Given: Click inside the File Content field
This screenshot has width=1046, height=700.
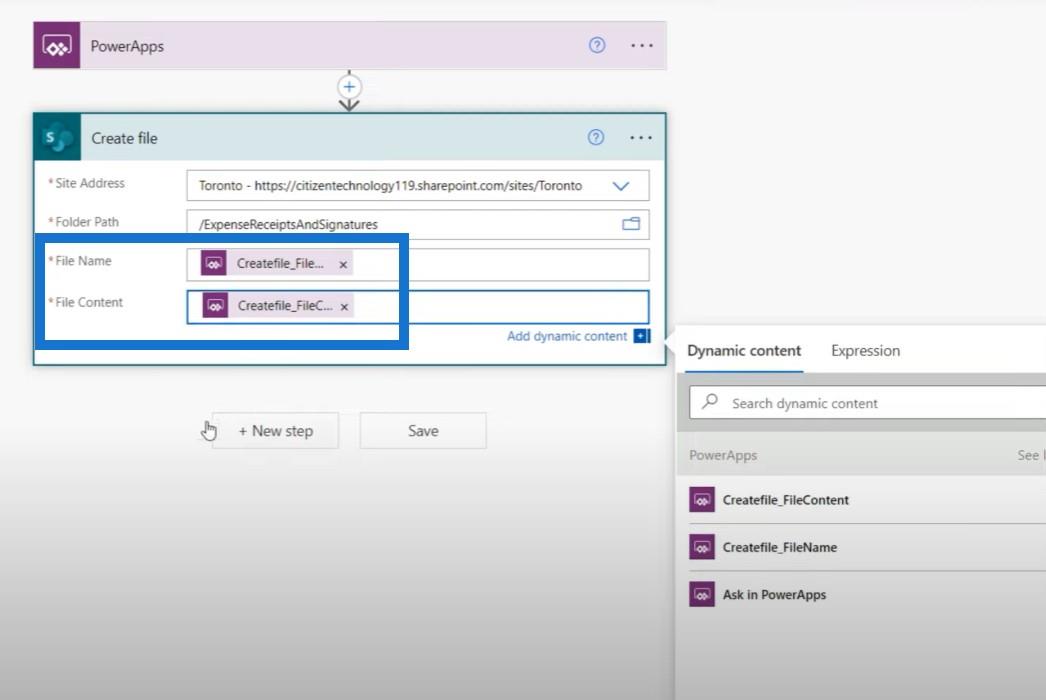Looking at the screenshot, I should [x=418, y=306].
